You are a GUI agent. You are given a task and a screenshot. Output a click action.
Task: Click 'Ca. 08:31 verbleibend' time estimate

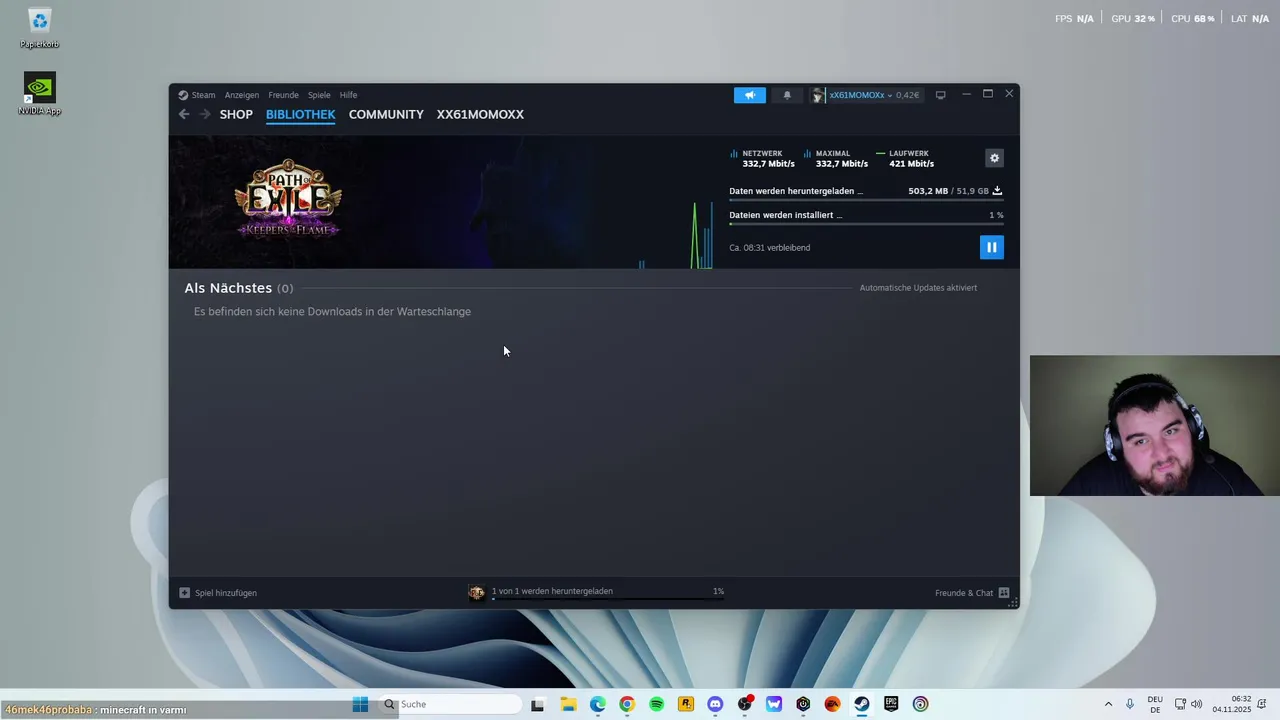[x=770, y=248]
